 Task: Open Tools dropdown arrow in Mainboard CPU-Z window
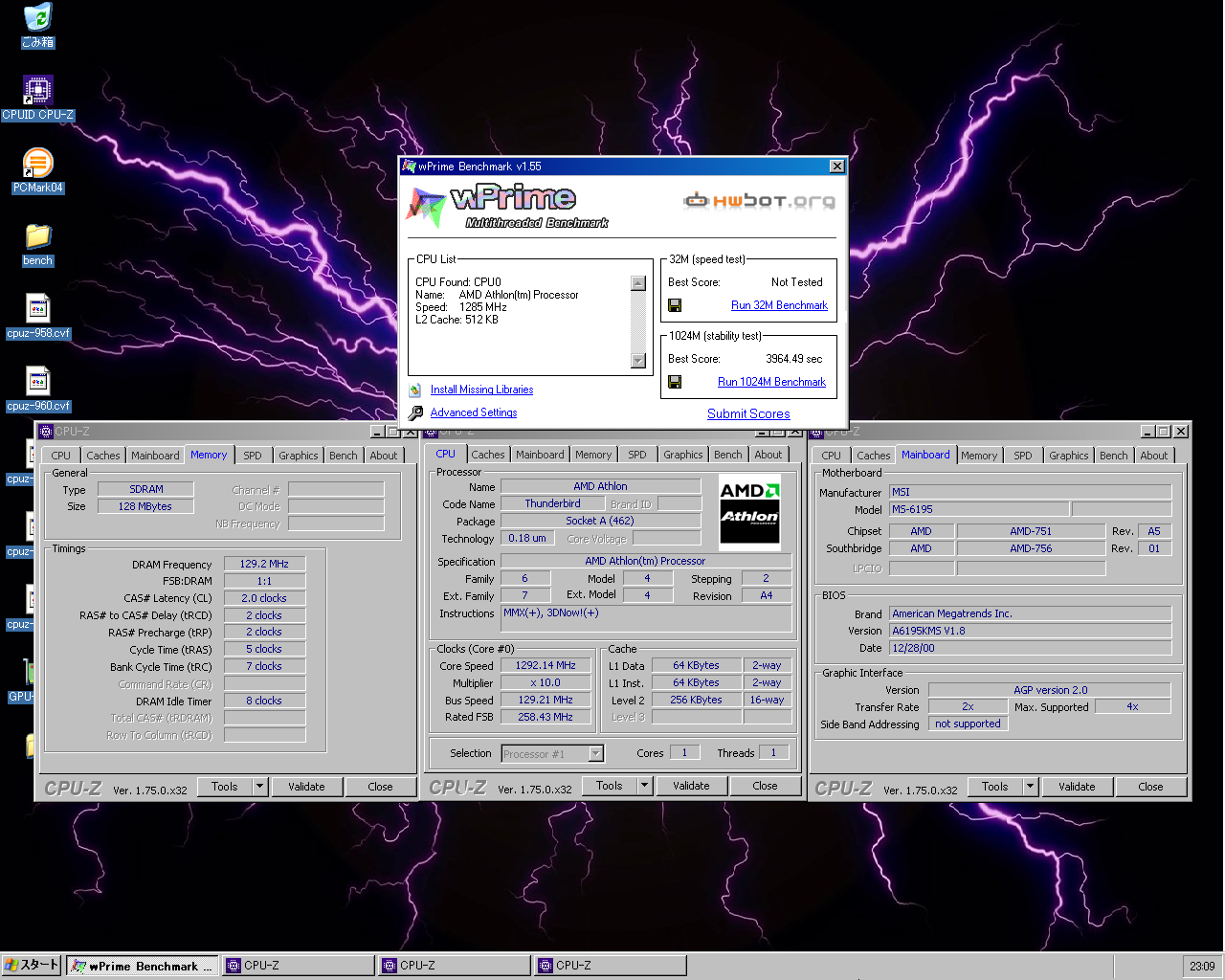1030,787
